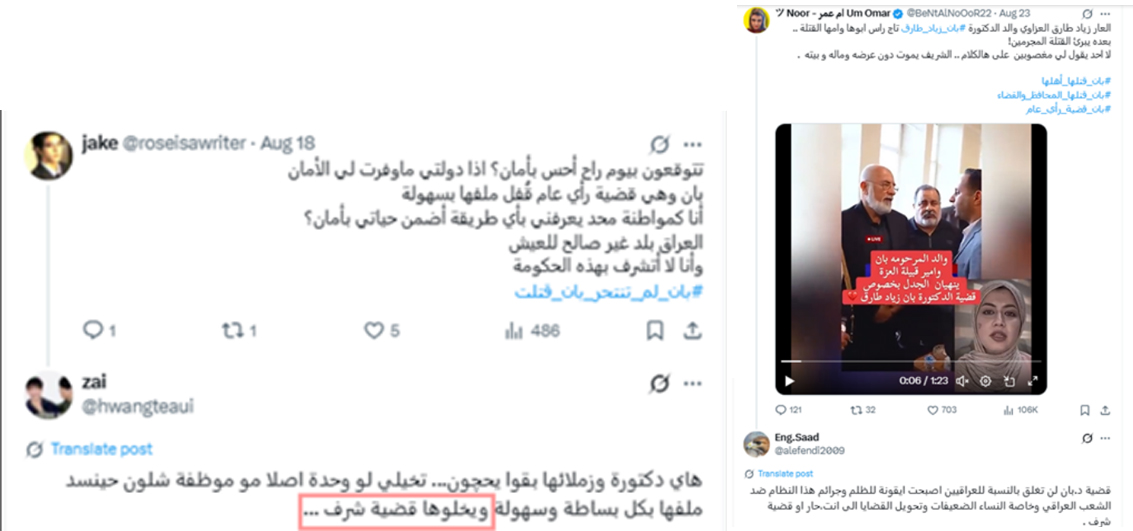
Task: Click the share icon on jake's post
Action: pyautogui.click(x=692, y=330)
